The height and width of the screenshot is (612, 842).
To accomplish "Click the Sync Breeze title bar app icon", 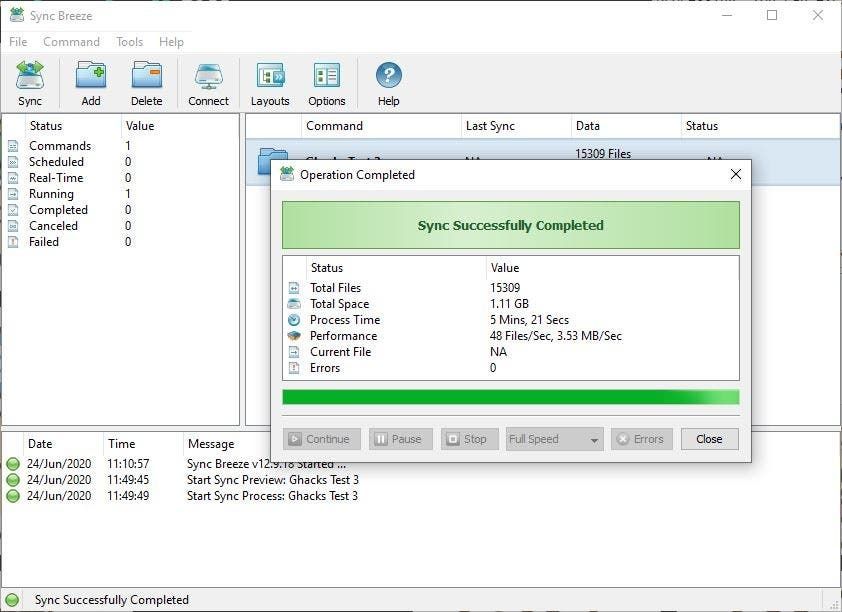I will [x=17, y=15].
